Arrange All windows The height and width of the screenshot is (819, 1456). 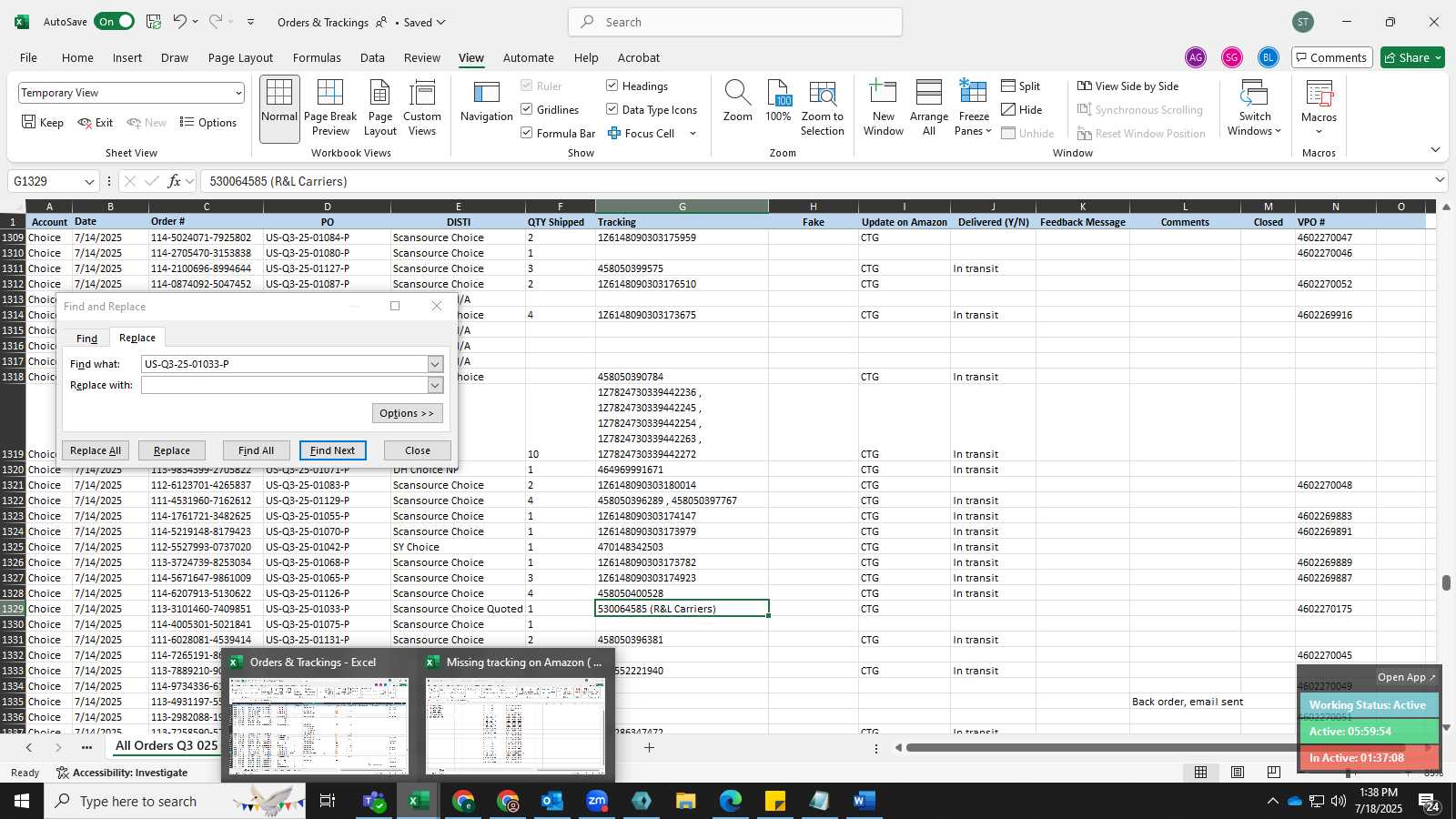[x=929, y=109]
